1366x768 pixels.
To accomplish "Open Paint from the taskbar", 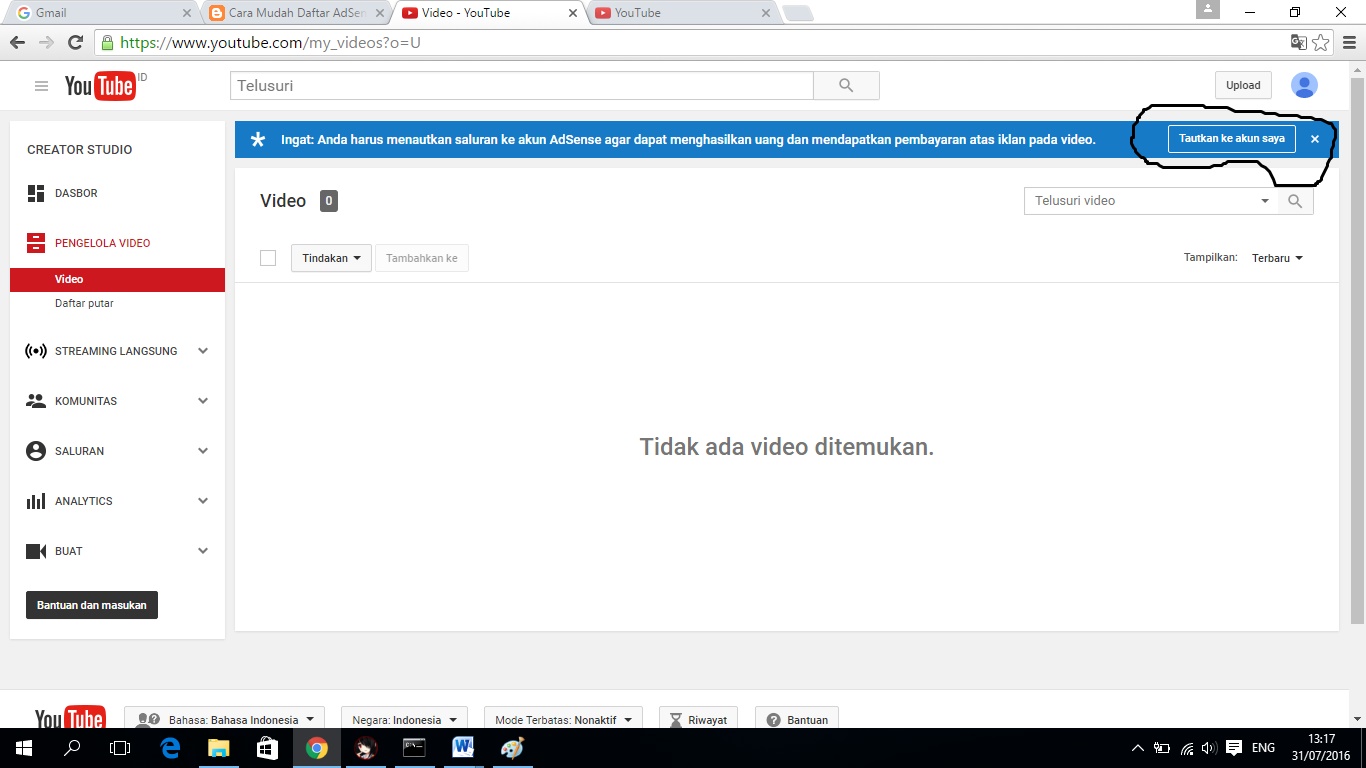I will click(x=512, y=748).
